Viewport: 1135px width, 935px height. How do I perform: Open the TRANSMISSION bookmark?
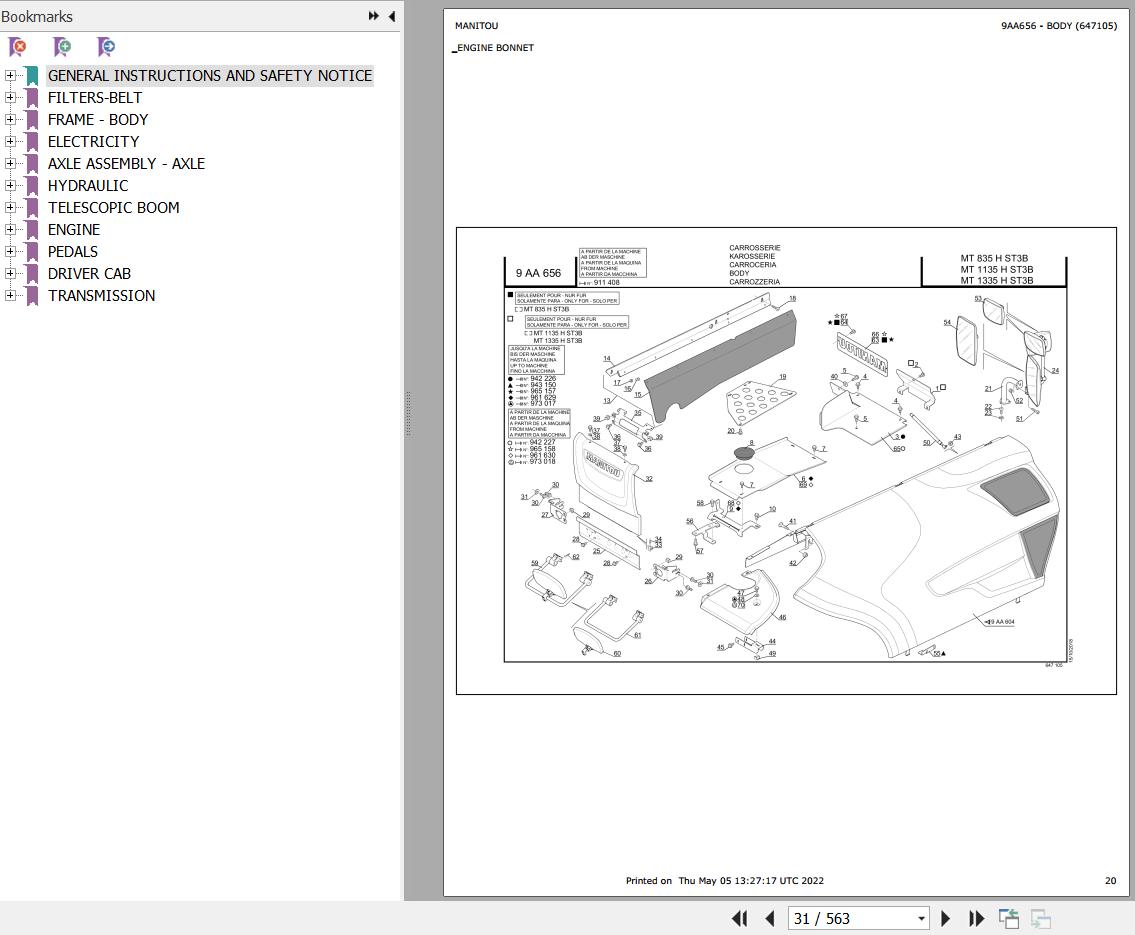[x=101, y=296]
